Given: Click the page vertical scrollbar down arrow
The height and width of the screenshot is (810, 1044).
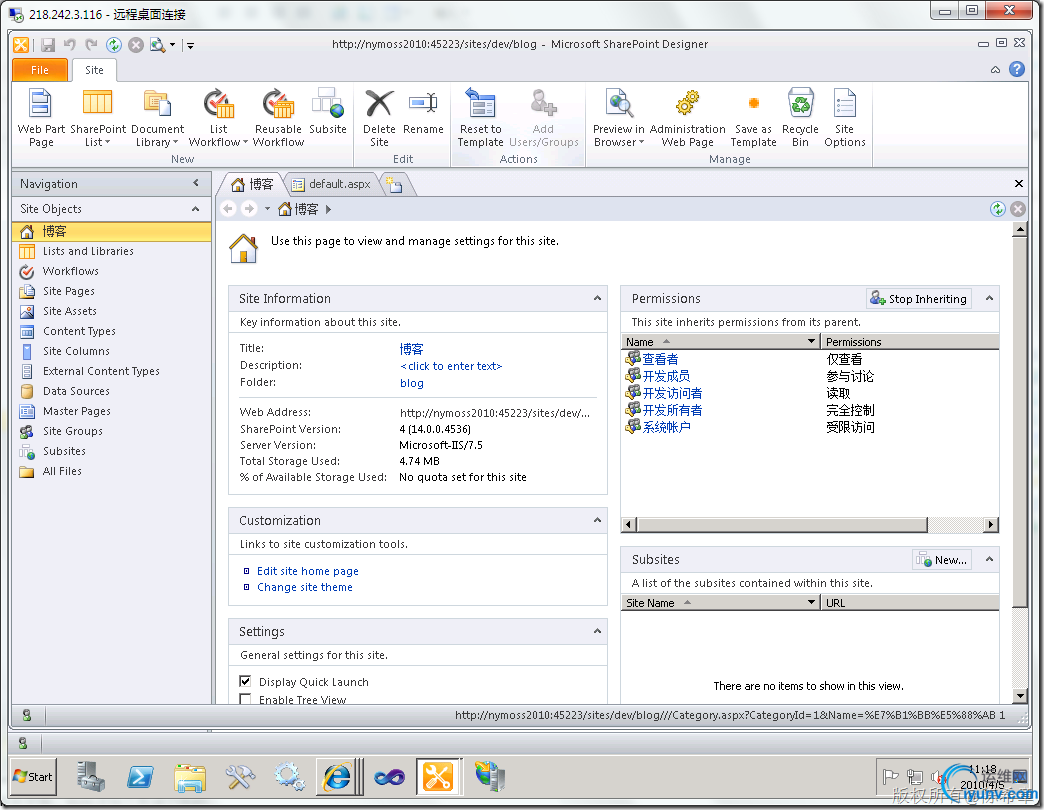Looking at the screenshot, I should [x=1019, y=696].
